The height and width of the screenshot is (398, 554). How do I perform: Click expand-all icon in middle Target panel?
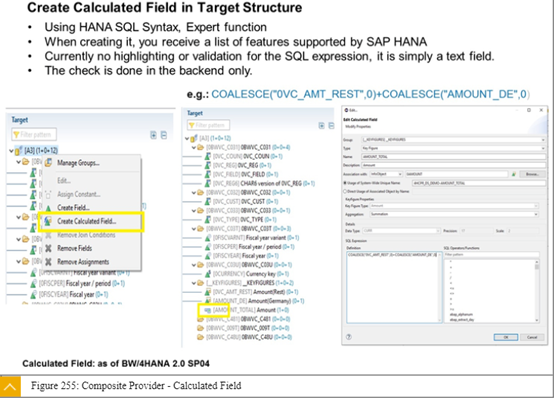[x=322, y=125]
